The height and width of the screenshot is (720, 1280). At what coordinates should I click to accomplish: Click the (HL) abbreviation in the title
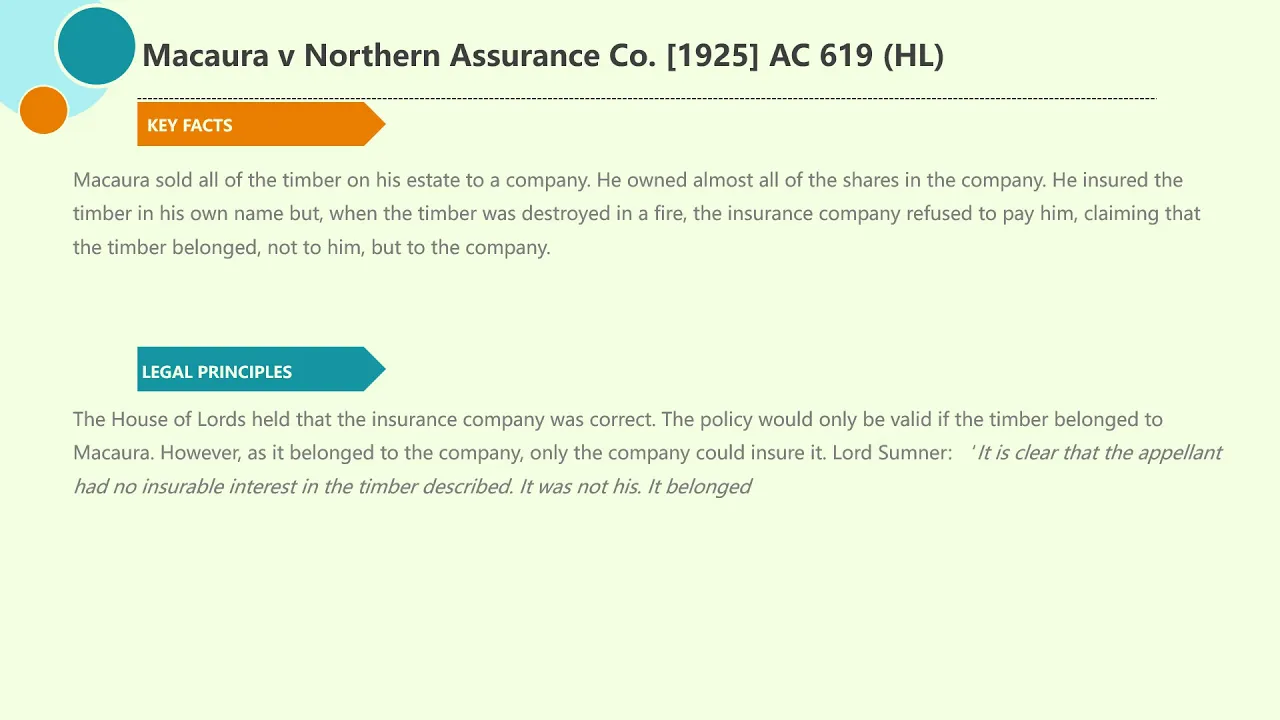pyautogui.click(x=913, y=55)
